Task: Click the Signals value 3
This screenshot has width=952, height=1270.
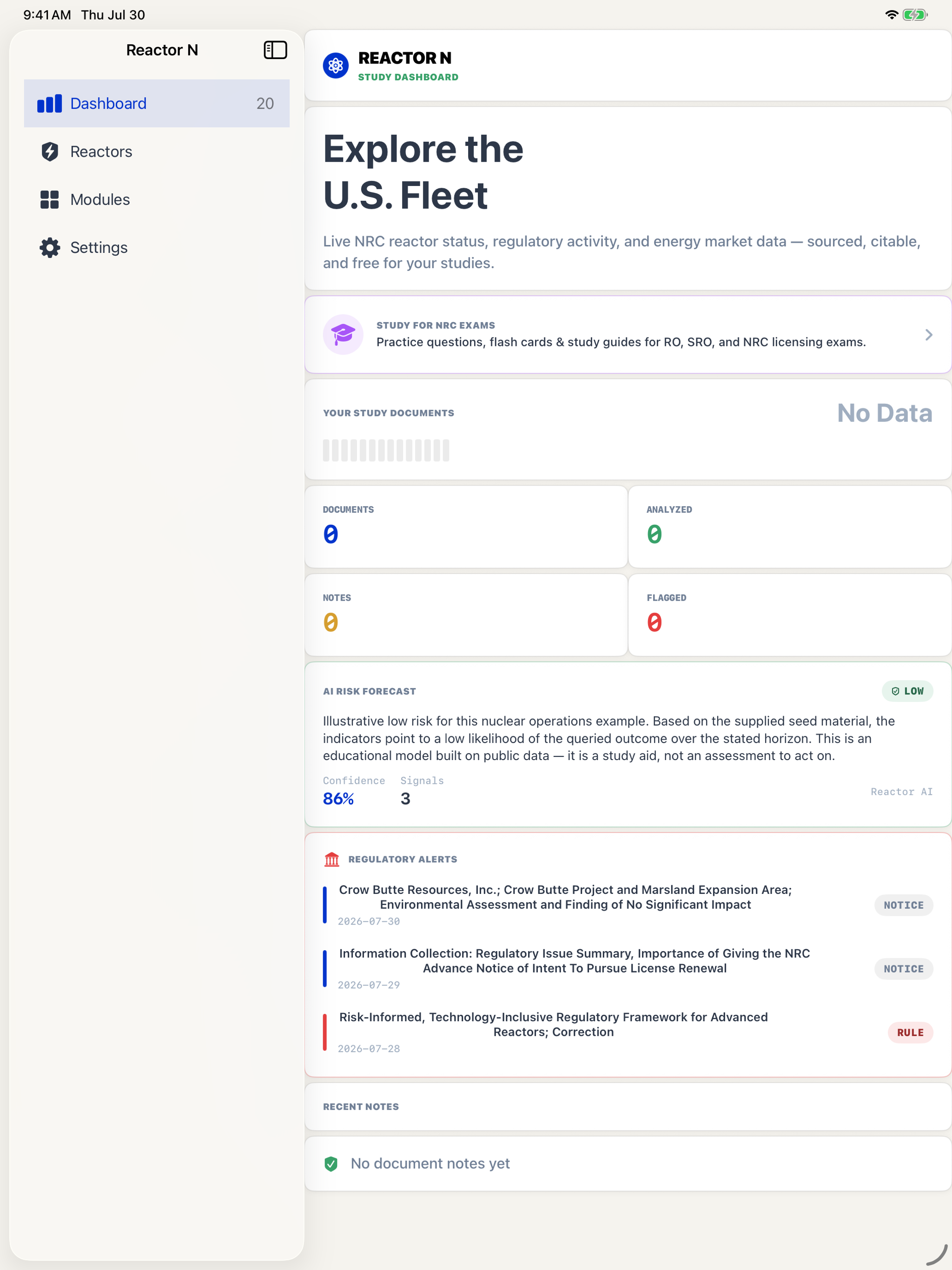Action: tap(405, 798)
